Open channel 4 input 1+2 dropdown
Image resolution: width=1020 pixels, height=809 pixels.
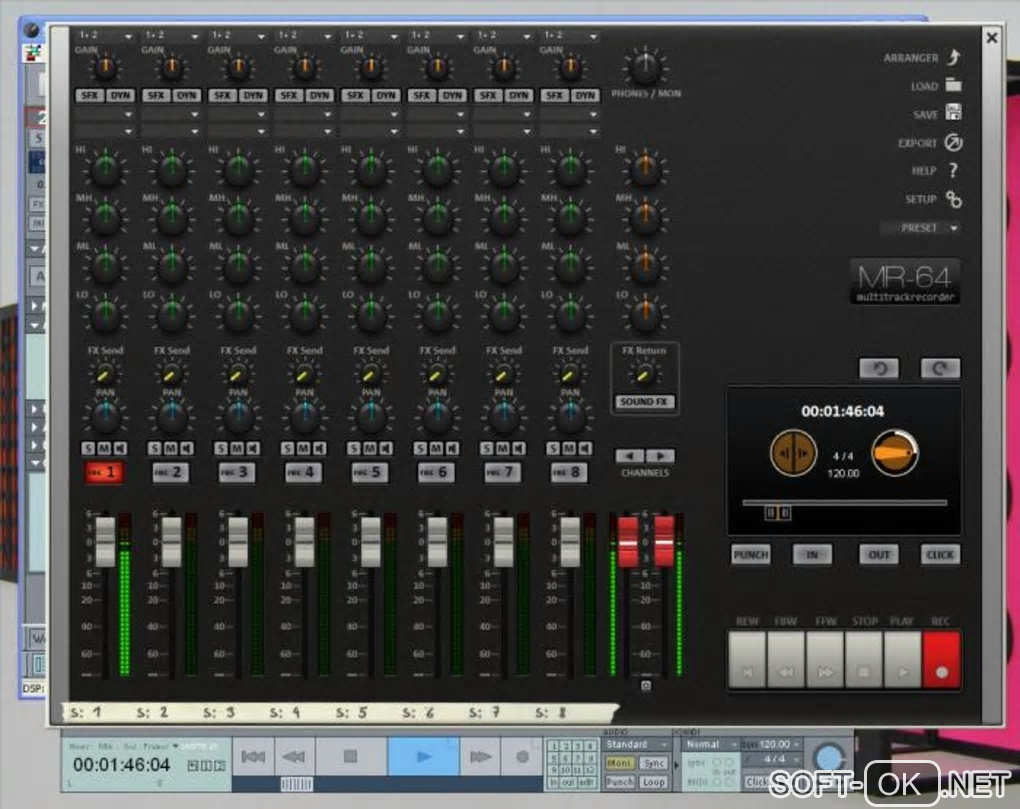point(304,36)
